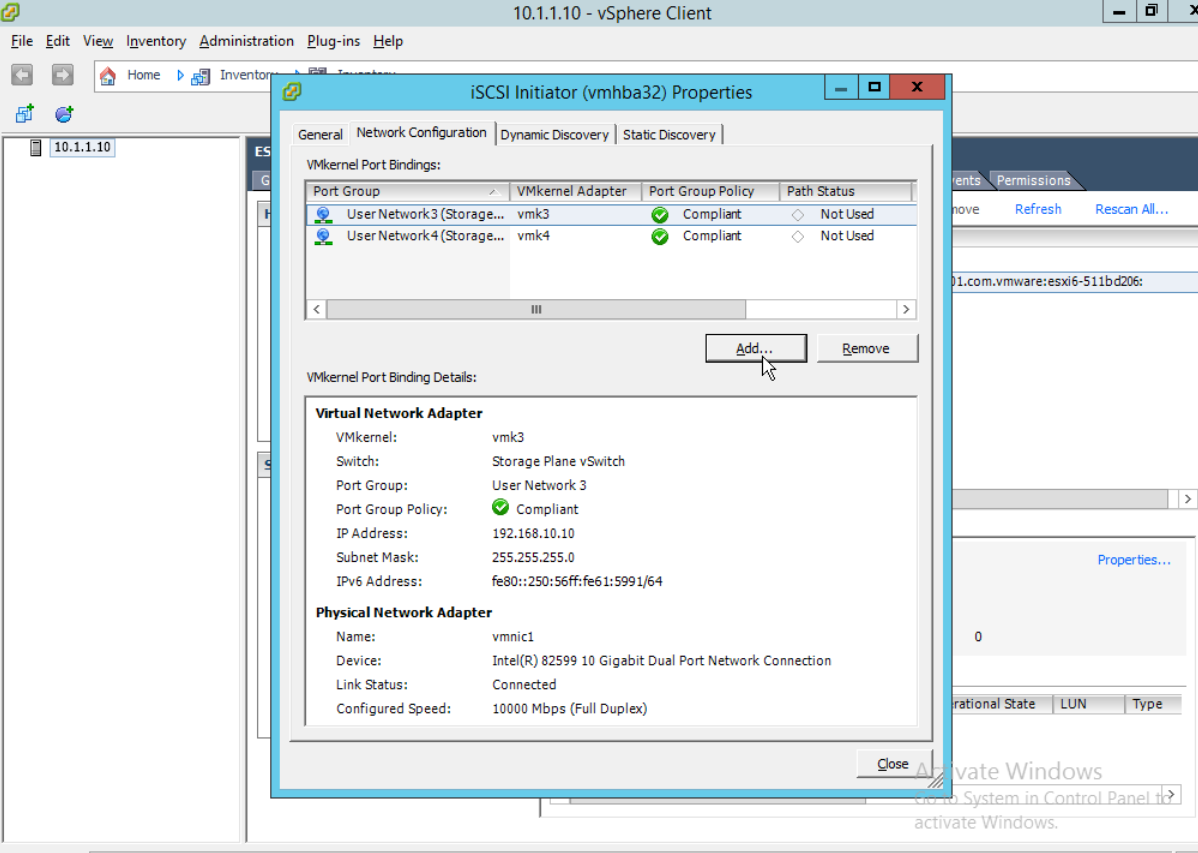Click the host icon beside 10.1.1.10
Viewport: 1198px width, 853px height.
point(37,147)
